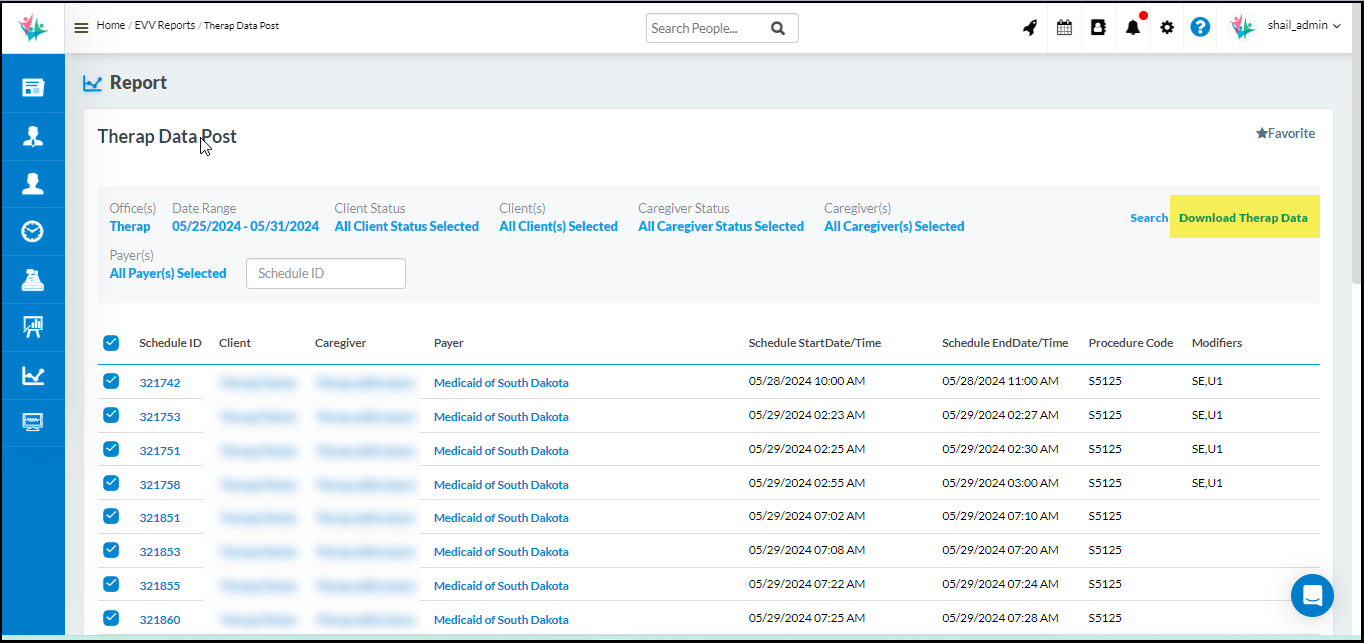Go to Home in the breadcrumb
Viewport: 1364px width, 643px height.
[110, 26]
